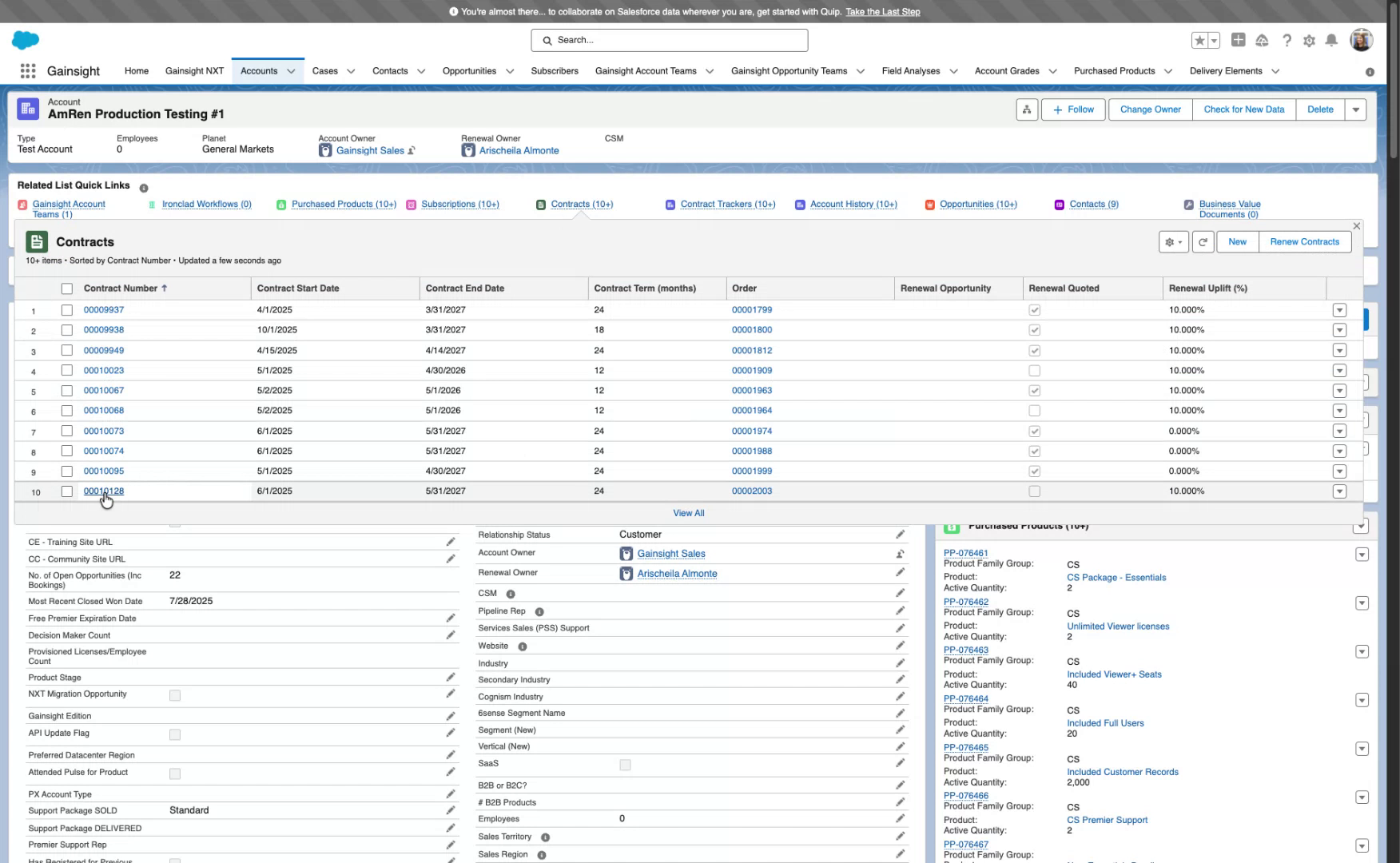This screenshot has width=1400, height=863.
Task: Open the user avatar profile picture
Action: coord(1361,39)
